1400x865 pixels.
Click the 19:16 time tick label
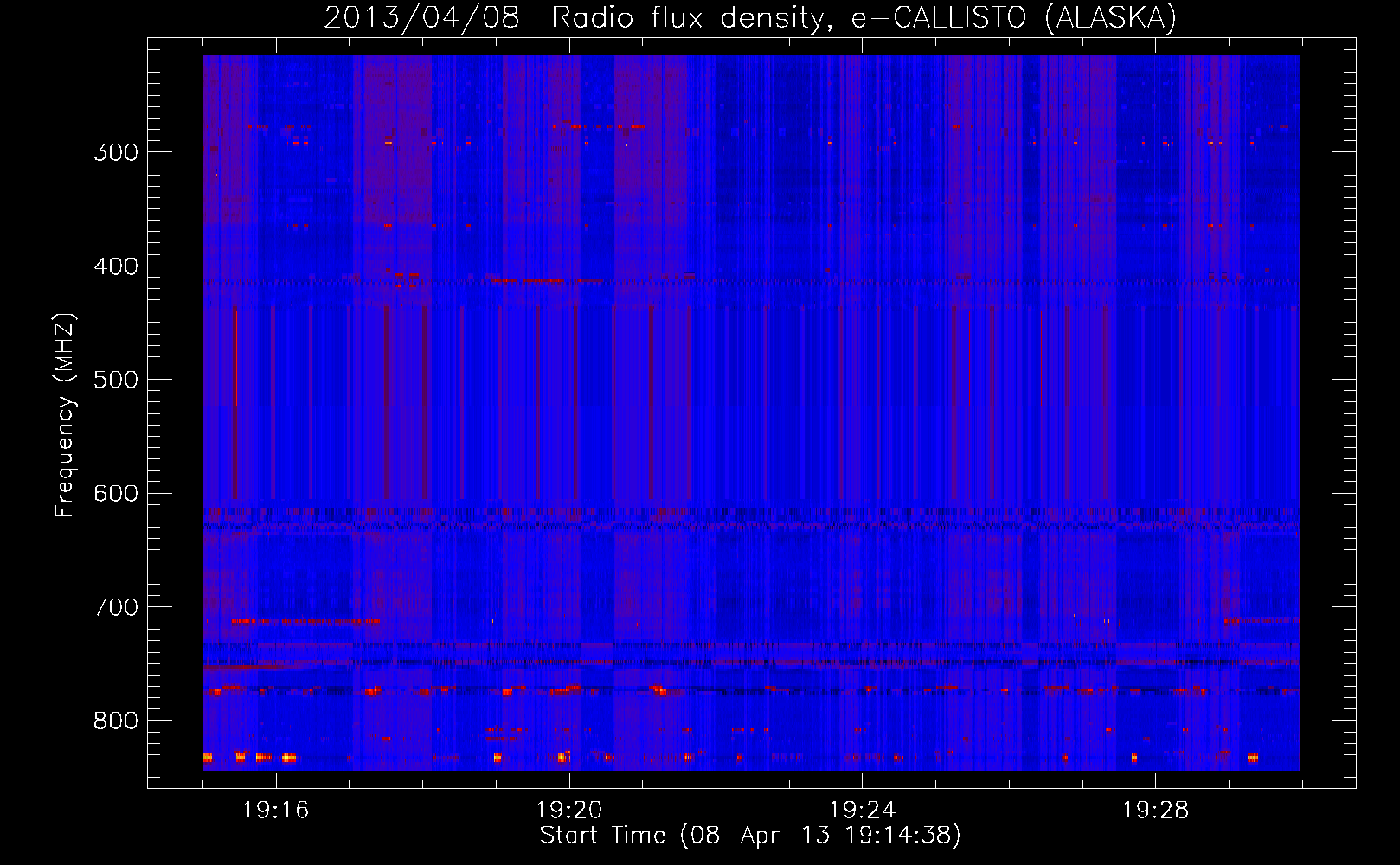point(276,811)
